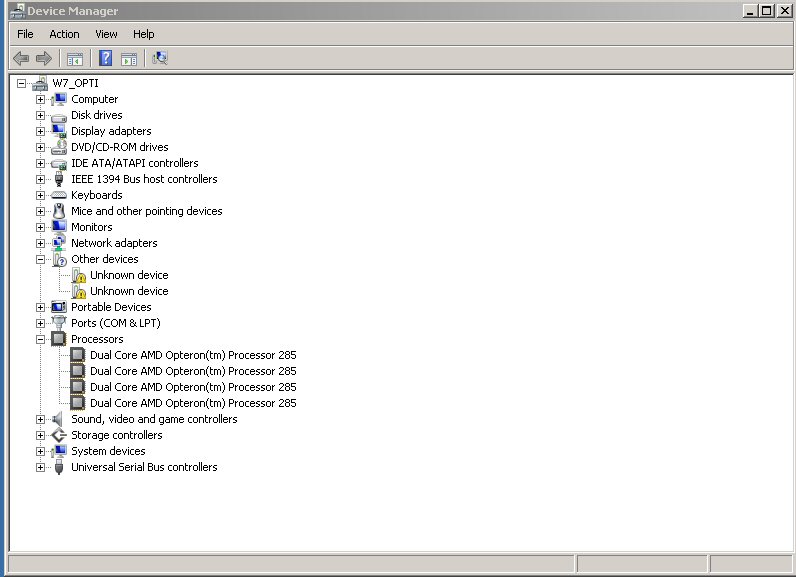Viewport: 796px width, 577px height.
Task: Click the chip icon of the first Opteron processor
Action: [x=78, y=355]
